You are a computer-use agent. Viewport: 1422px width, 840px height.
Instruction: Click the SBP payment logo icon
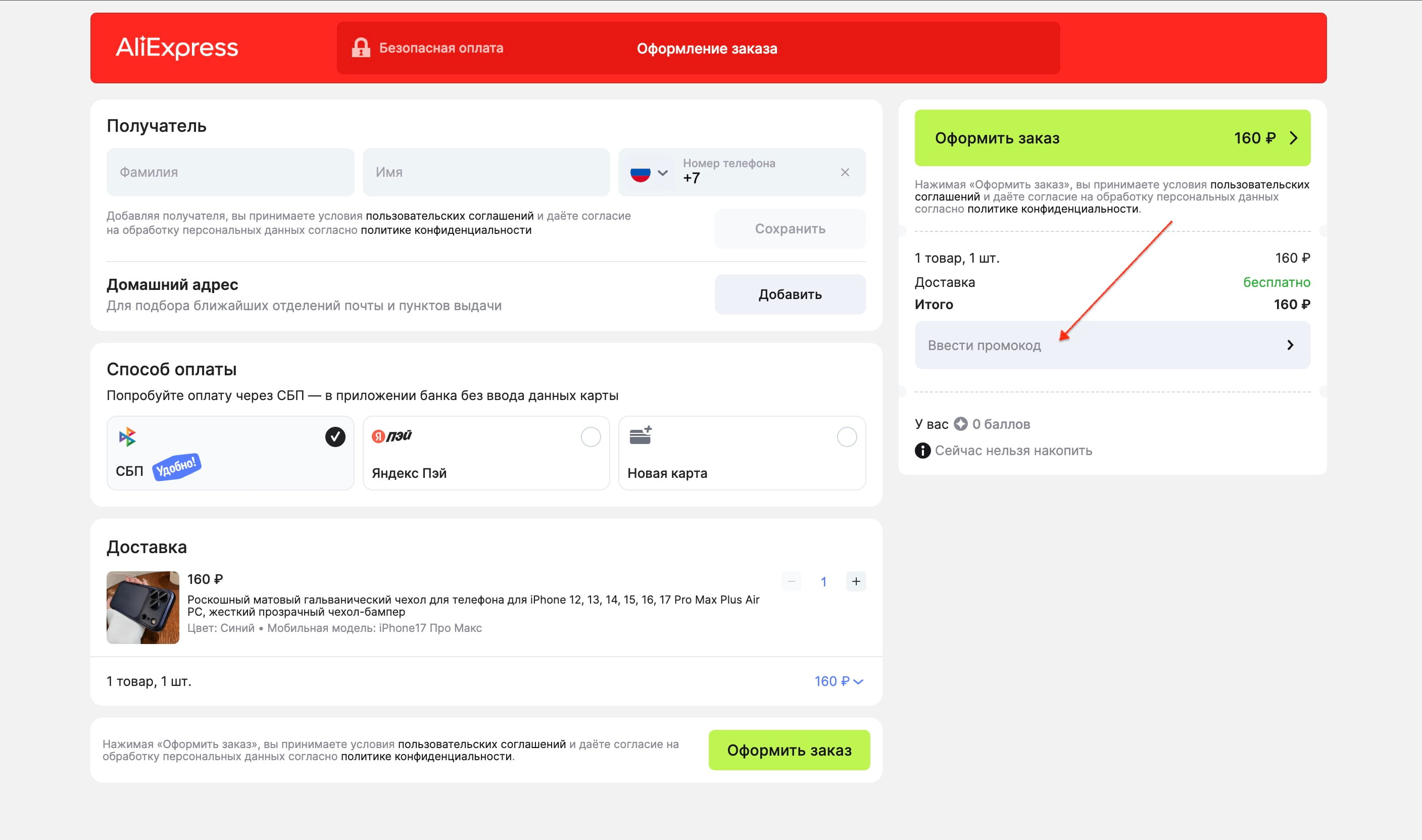(x=127, y=436)
